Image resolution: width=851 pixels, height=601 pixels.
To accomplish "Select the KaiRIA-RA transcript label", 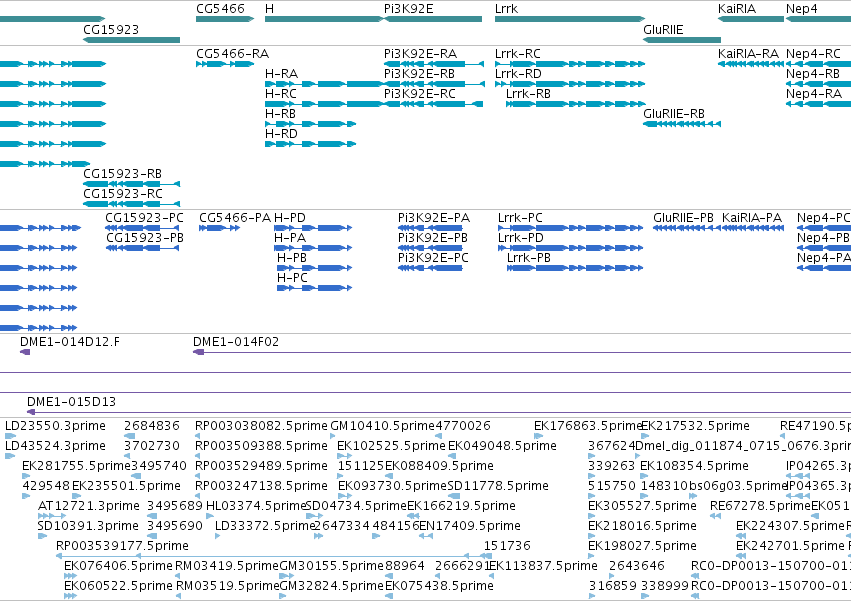I will point(748,53).
